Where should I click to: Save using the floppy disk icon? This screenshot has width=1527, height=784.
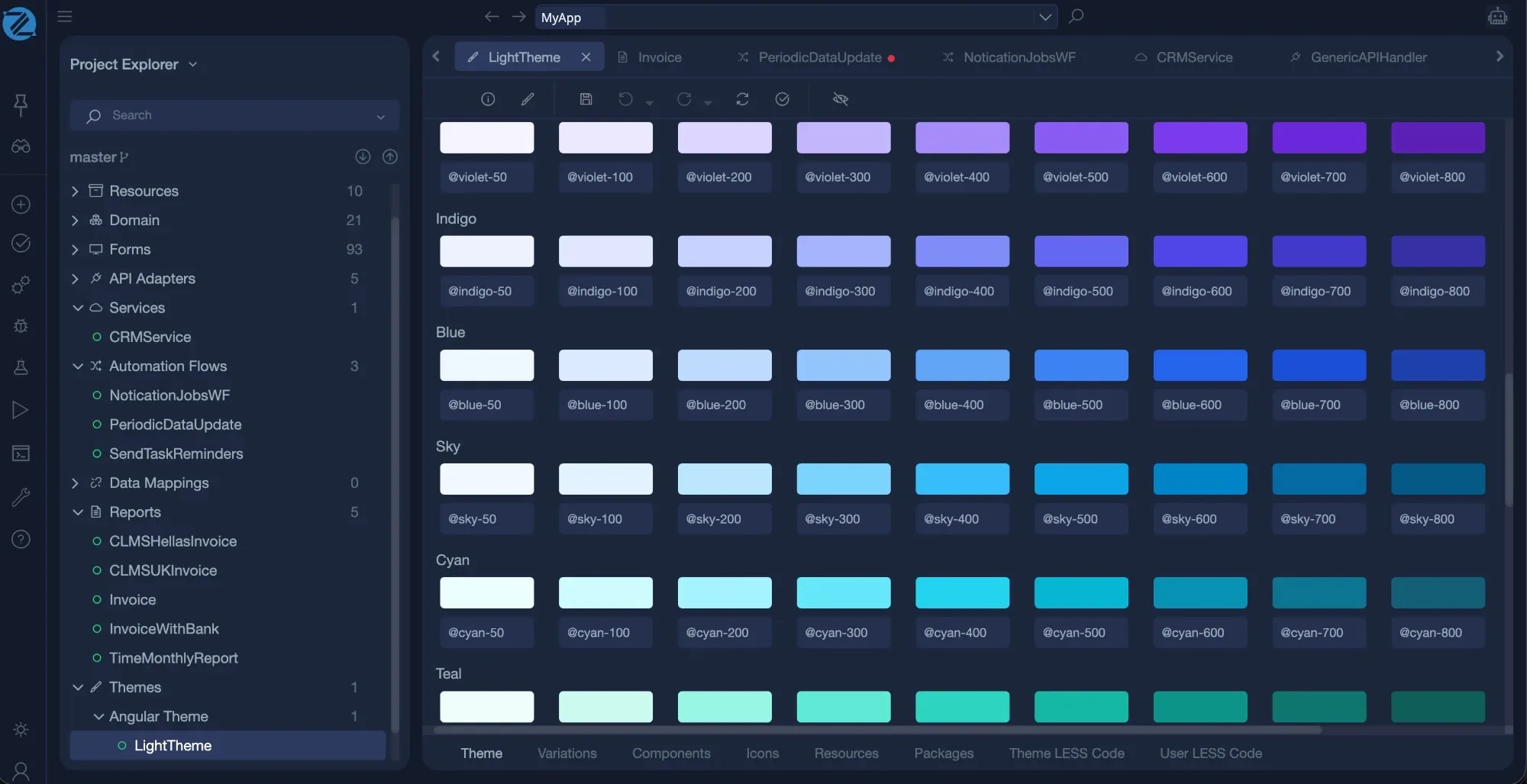click(x=586, y=99)
